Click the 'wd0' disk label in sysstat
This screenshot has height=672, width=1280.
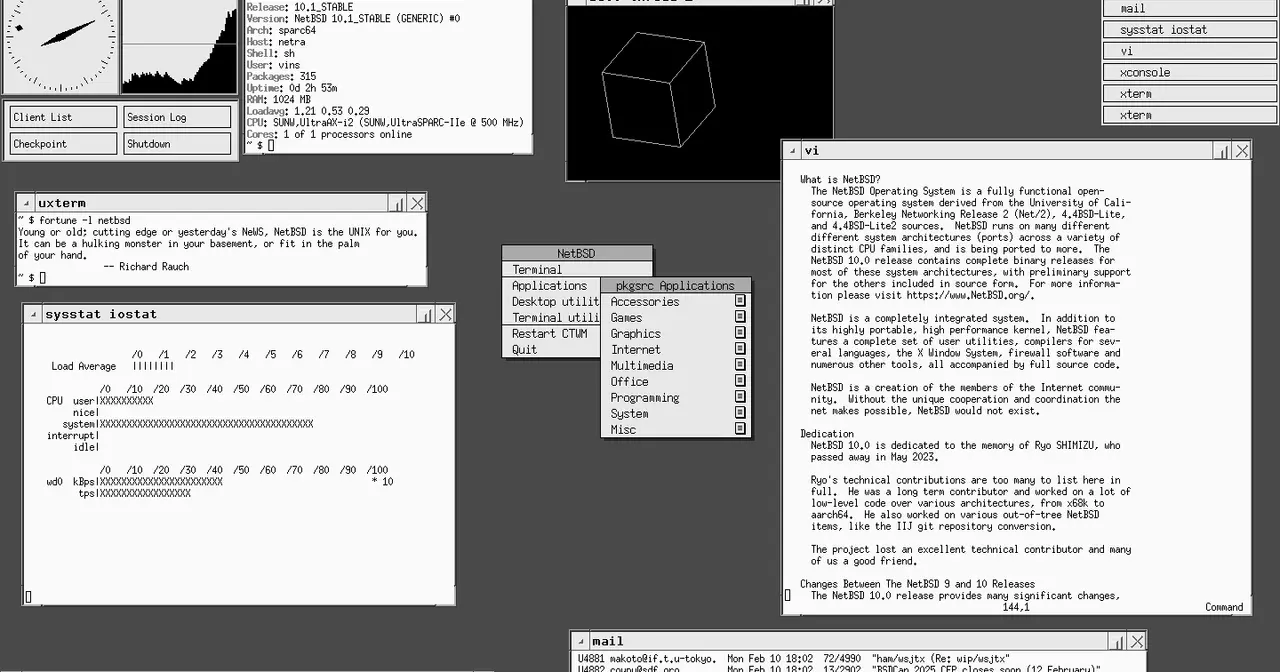click(55, 482)
